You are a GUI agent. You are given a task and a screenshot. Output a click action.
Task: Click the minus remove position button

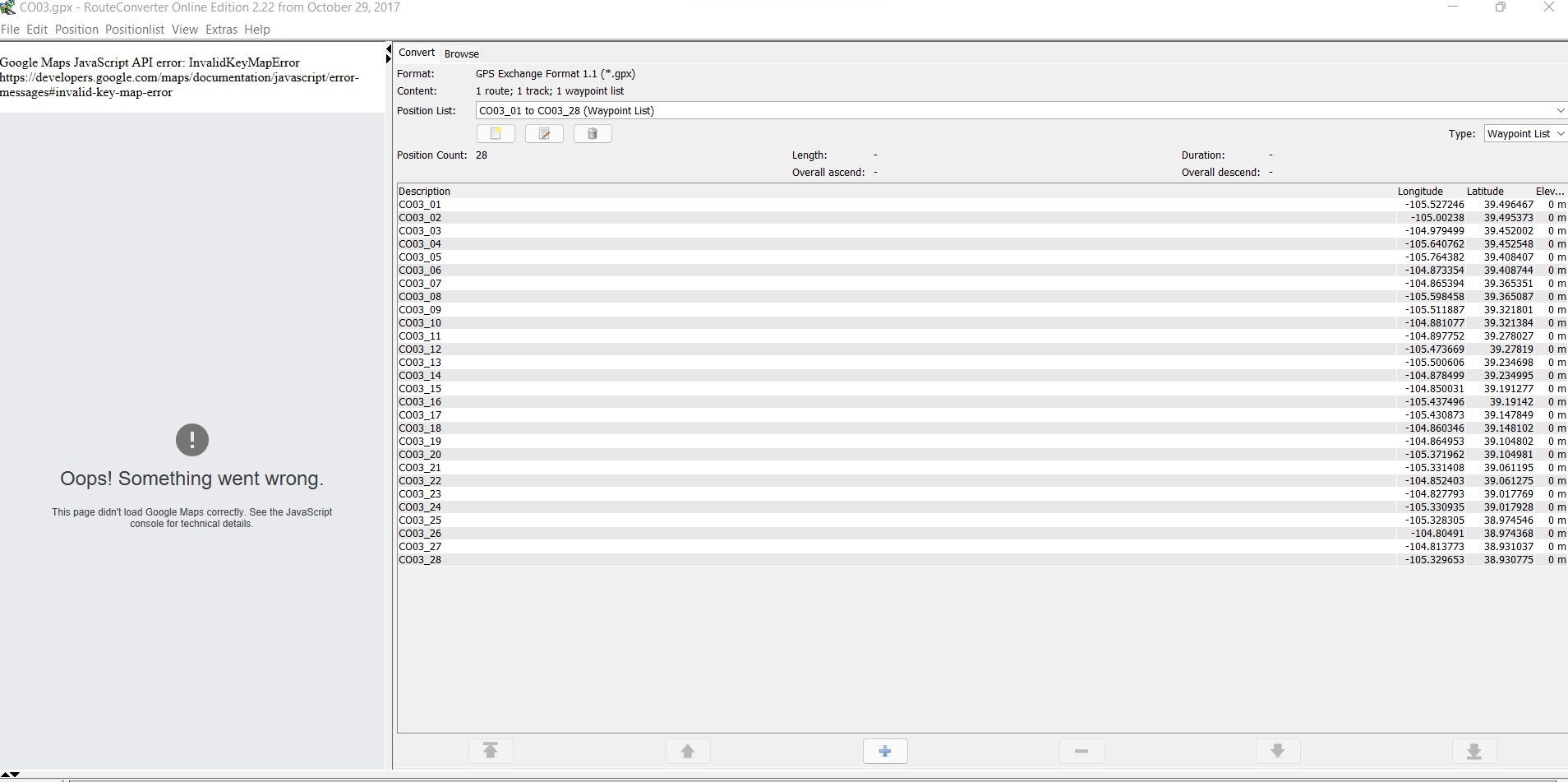1081,751
